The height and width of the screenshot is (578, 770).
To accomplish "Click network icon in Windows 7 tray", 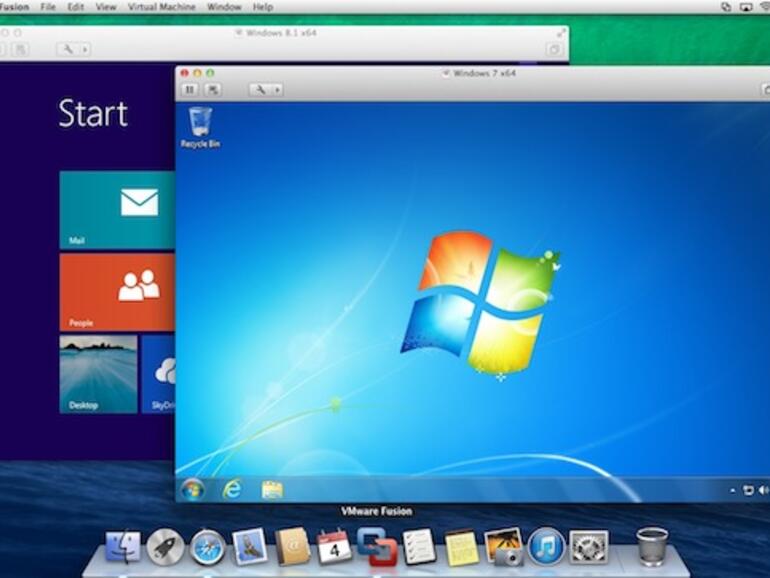I will 747,490.
